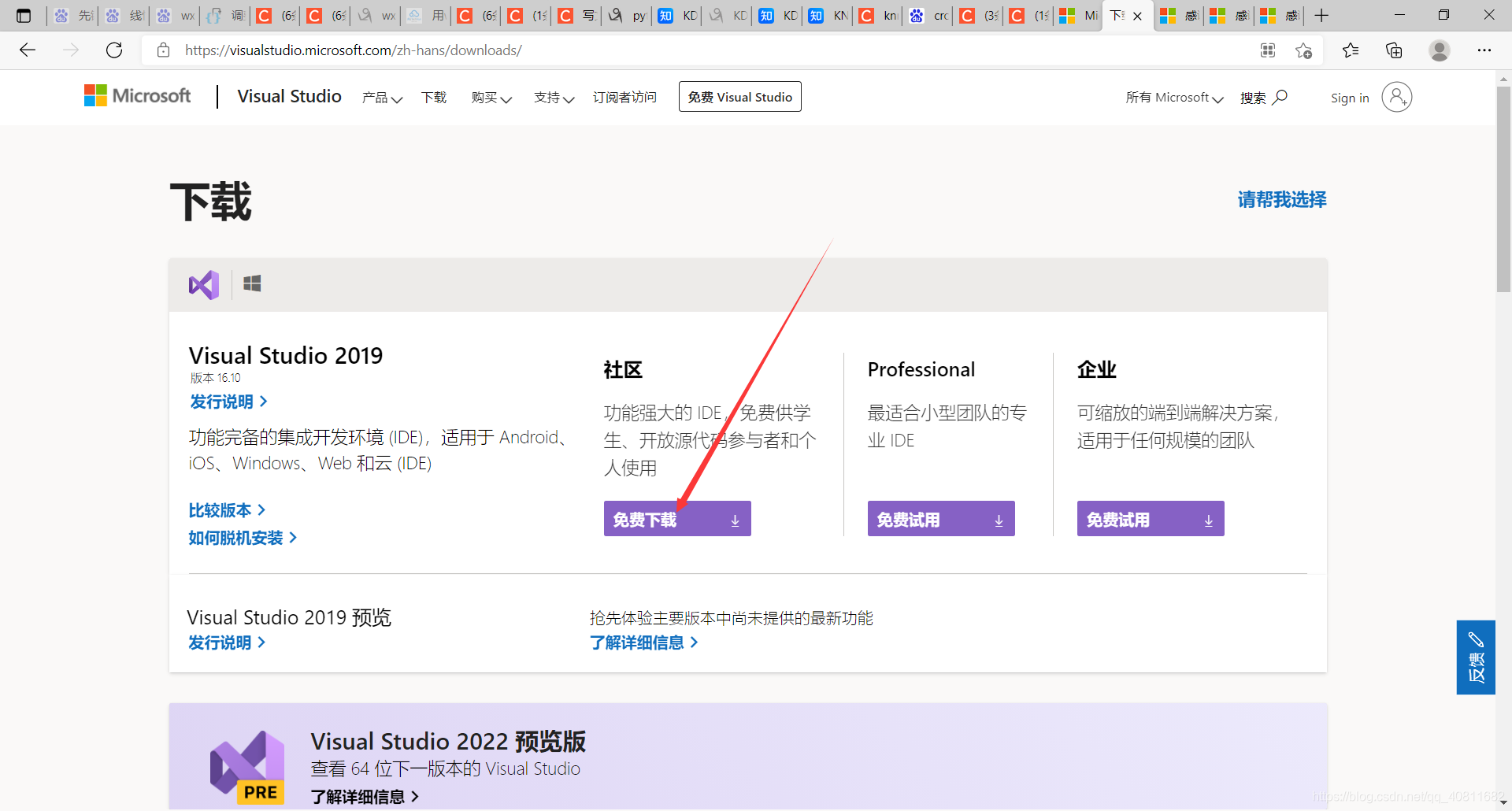This screenshot has width=1512, height=811.
Task: Switch to the Zhihu KN tab
Action: [828, 16]
